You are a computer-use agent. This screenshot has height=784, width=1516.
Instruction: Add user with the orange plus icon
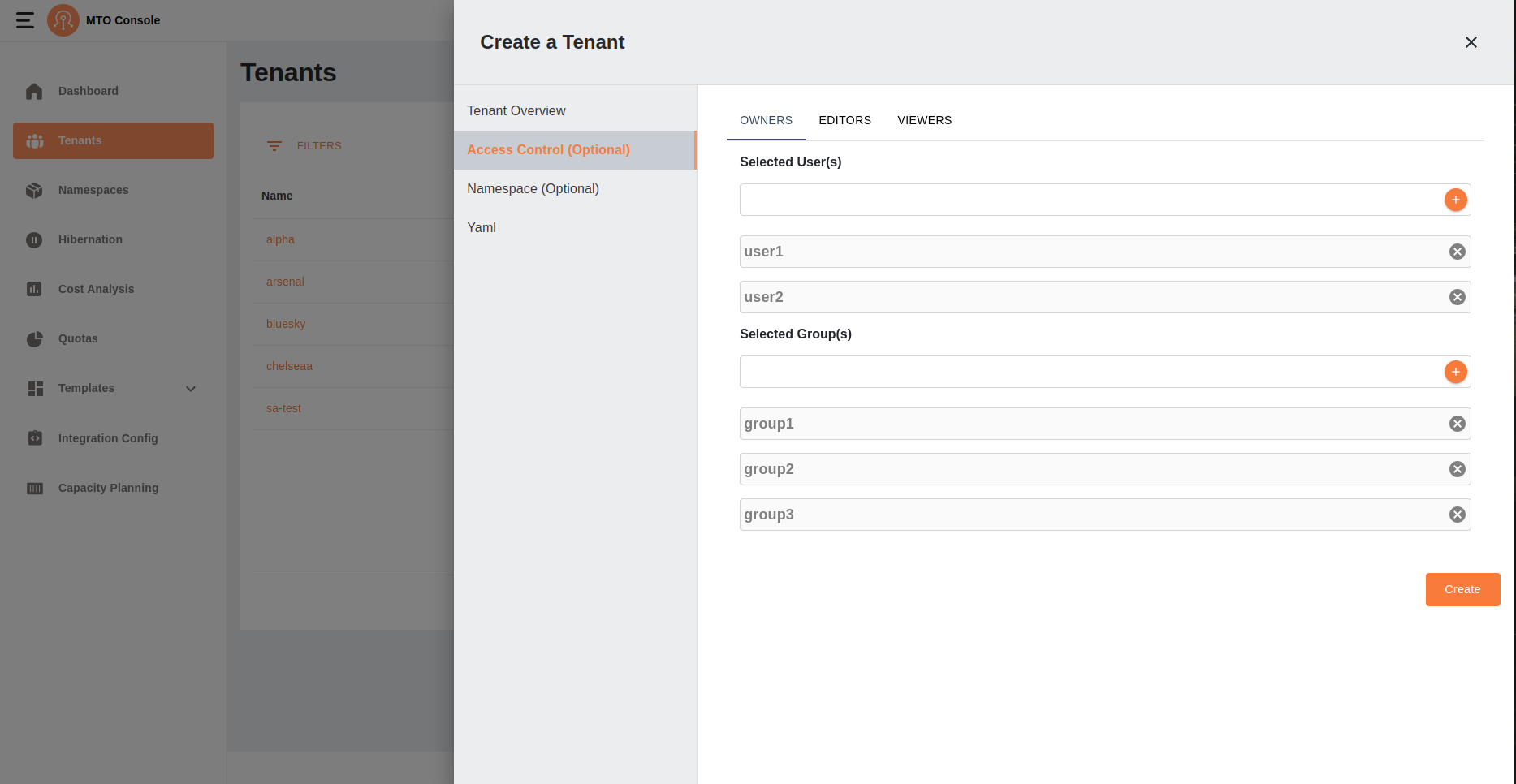pyautogui.click(x=1455, y=200)
